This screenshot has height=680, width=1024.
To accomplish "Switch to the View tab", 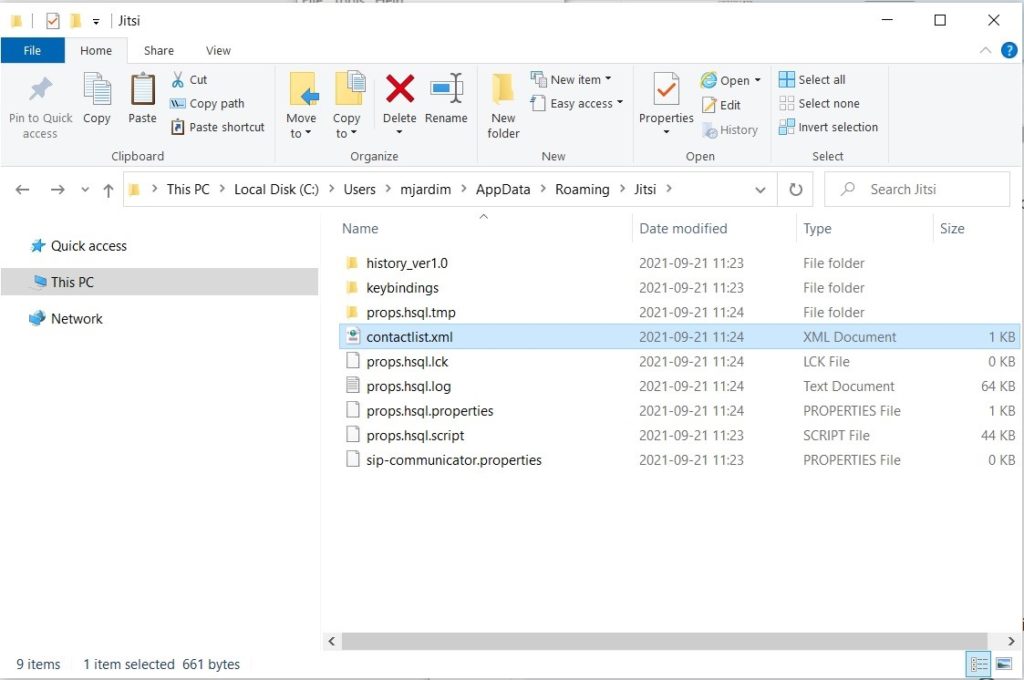I will 218,50.
